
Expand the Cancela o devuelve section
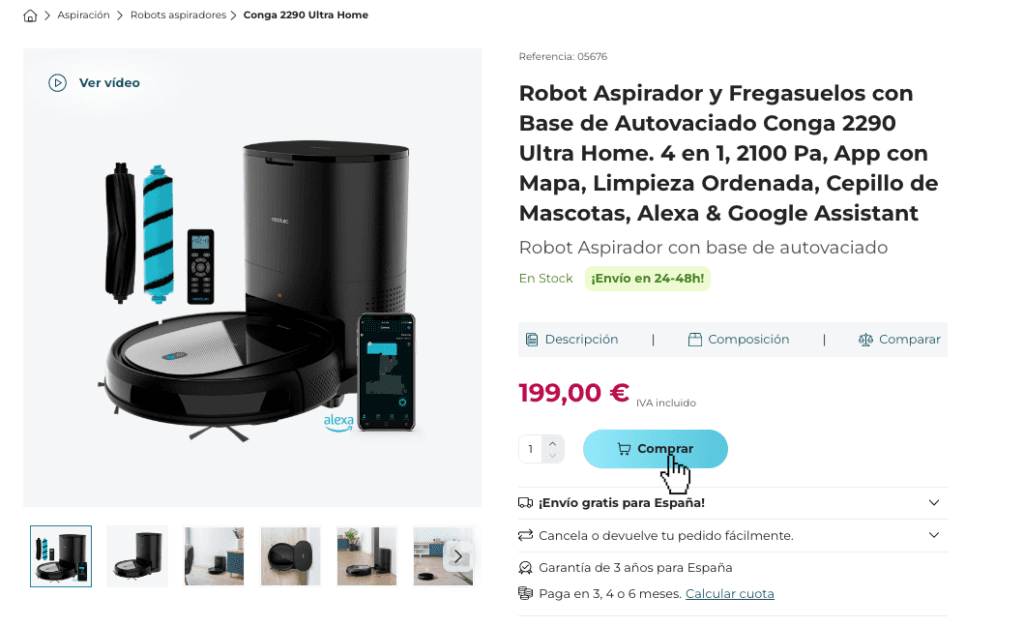tap(733, 536)
